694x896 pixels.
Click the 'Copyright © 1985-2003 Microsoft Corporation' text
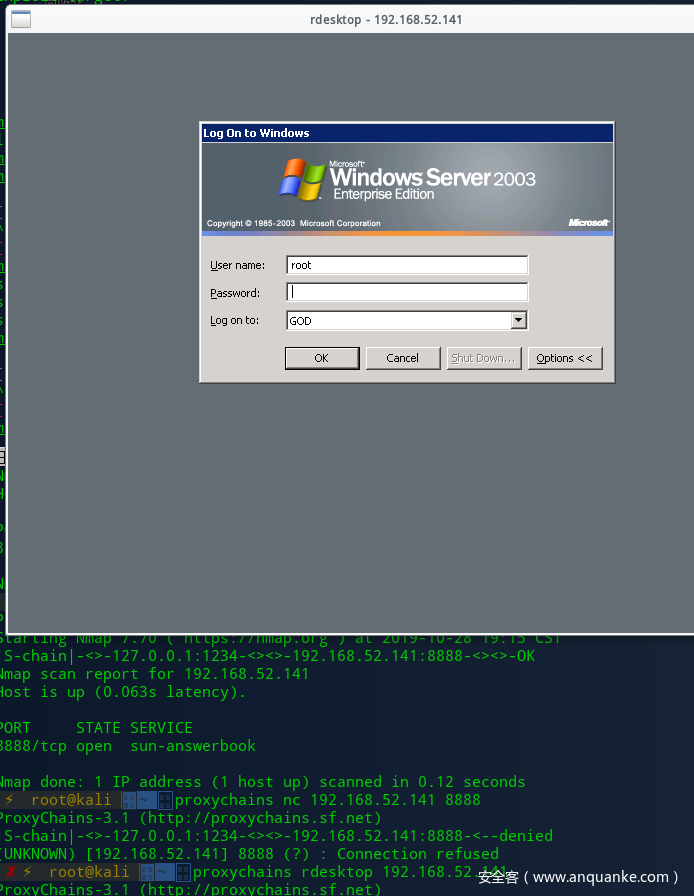click(293, 223)
